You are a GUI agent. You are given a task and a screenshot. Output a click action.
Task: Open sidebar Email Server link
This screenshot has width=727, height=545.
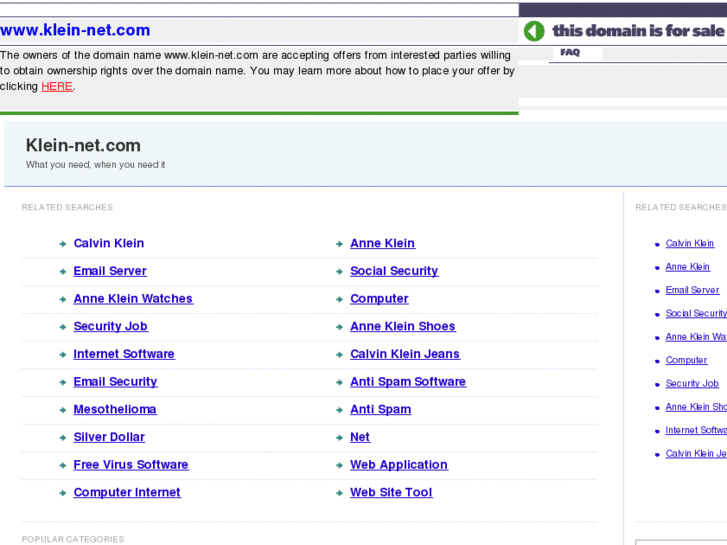click(692, 290)
